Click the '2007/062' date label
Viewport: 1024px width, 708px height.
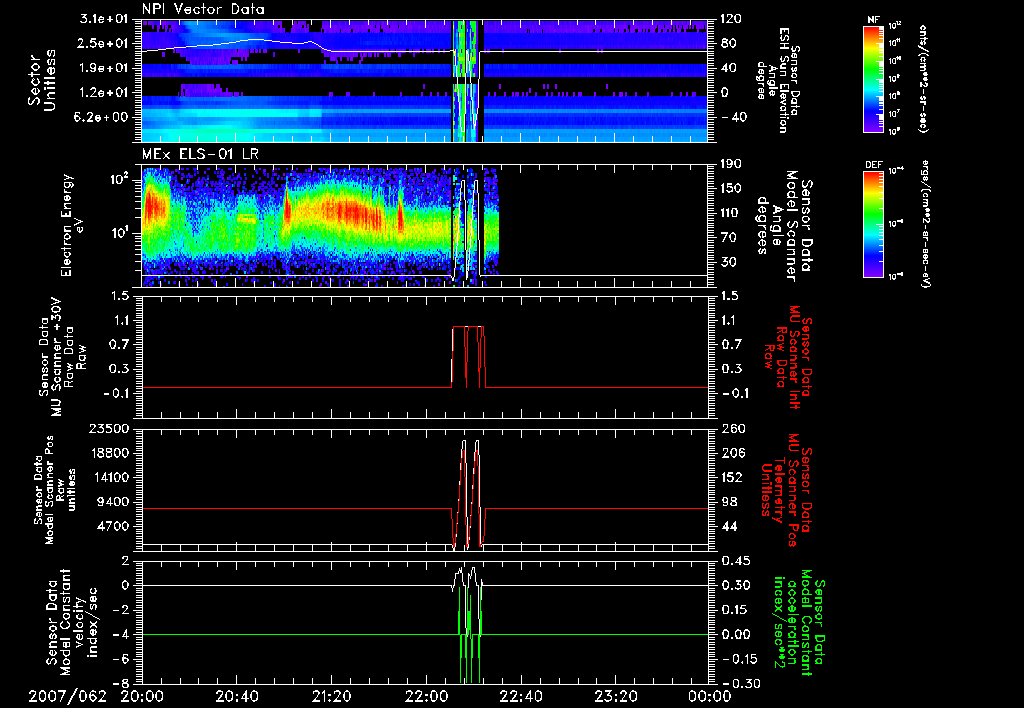click(x=67, y=696)
